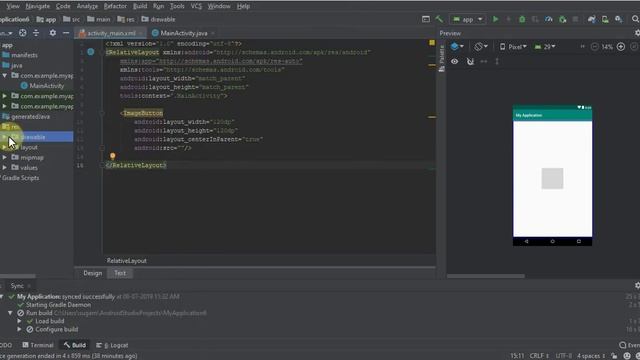
Task: Run the app with the green play button
Action: point(495,19)
